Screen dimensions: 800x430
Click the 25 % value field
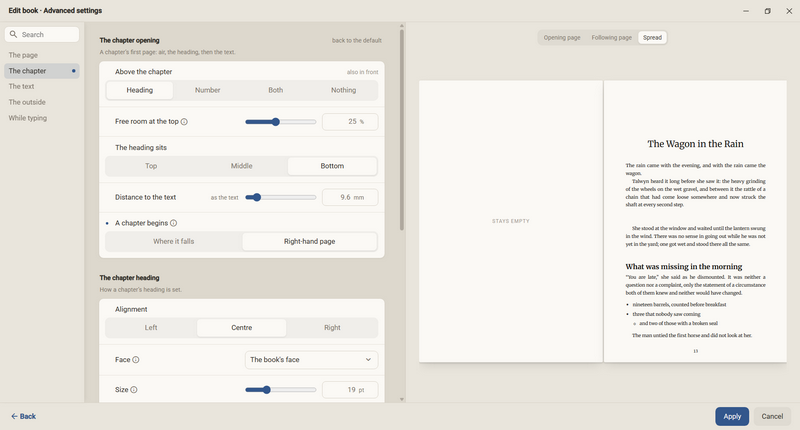350,122
